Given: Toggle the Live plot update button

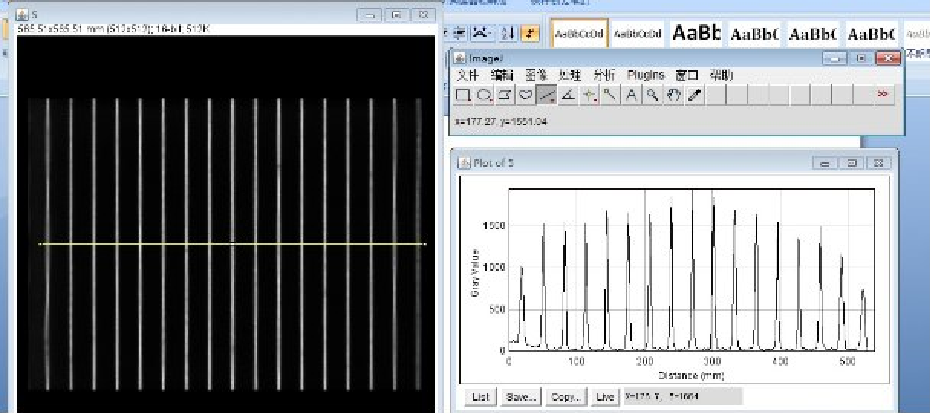Looking at the screenshot, I should click(604, 397).
